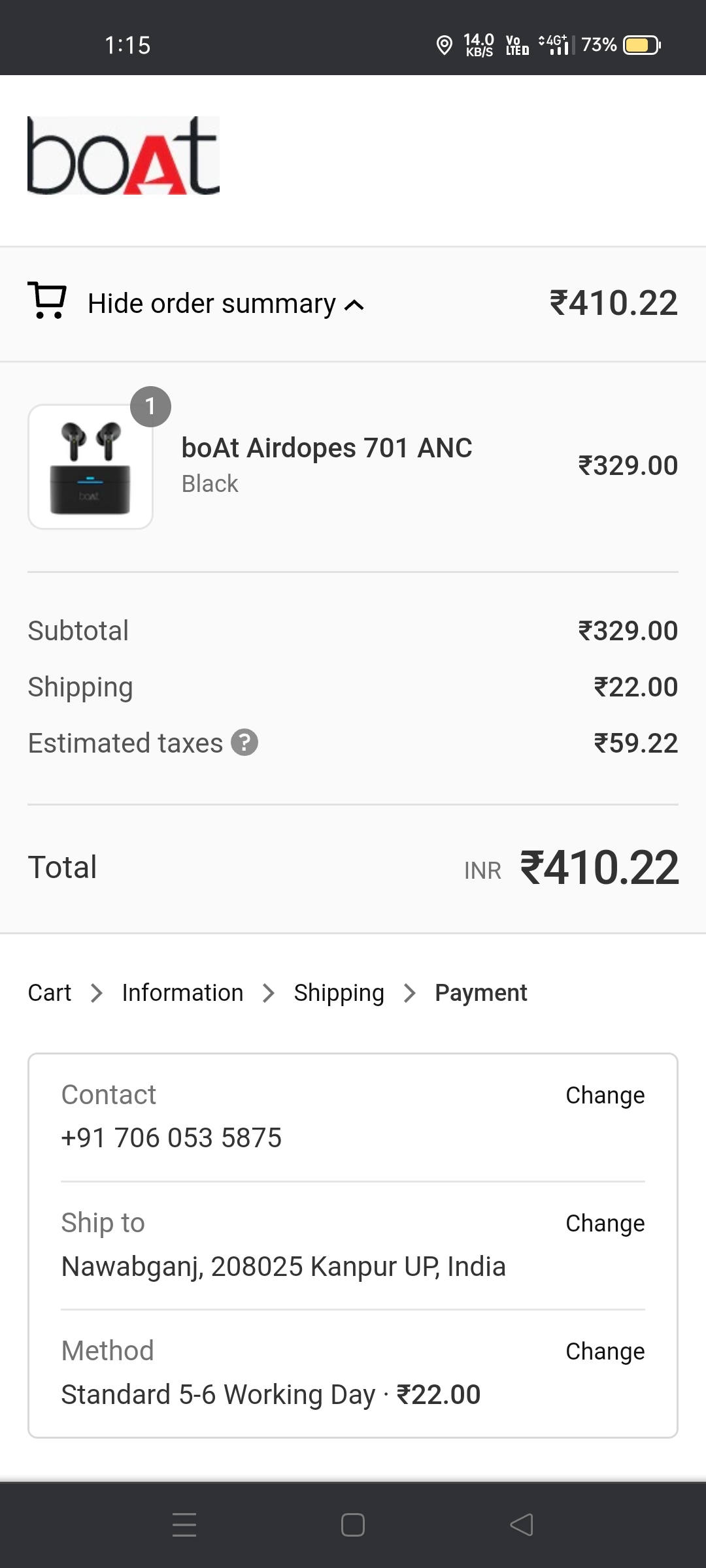Screen dimensions: 706x1568
Task: Tap the estimated taxes help icon
Action: (x=245, y=743)
